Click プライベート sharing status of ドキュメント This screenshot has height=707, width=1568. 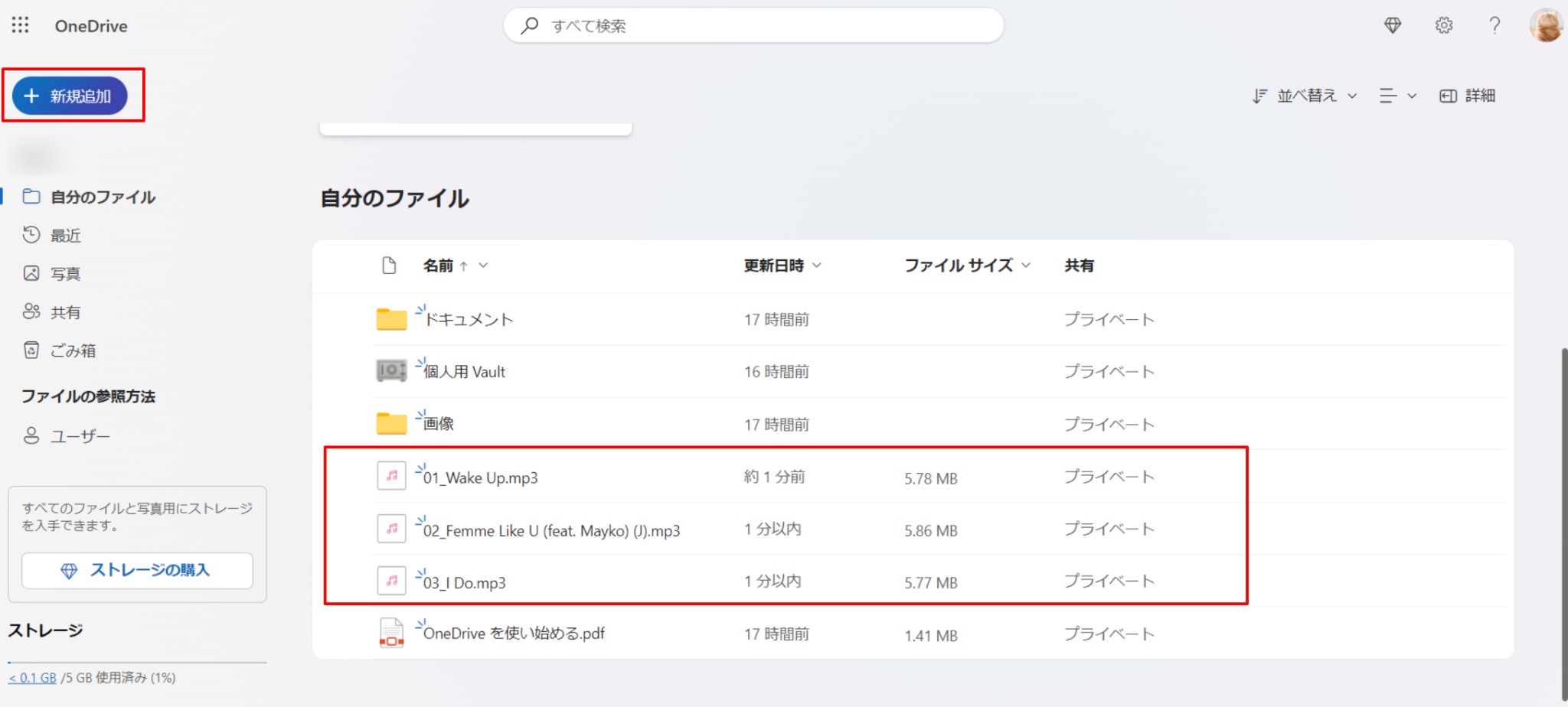pos(1109,319)
